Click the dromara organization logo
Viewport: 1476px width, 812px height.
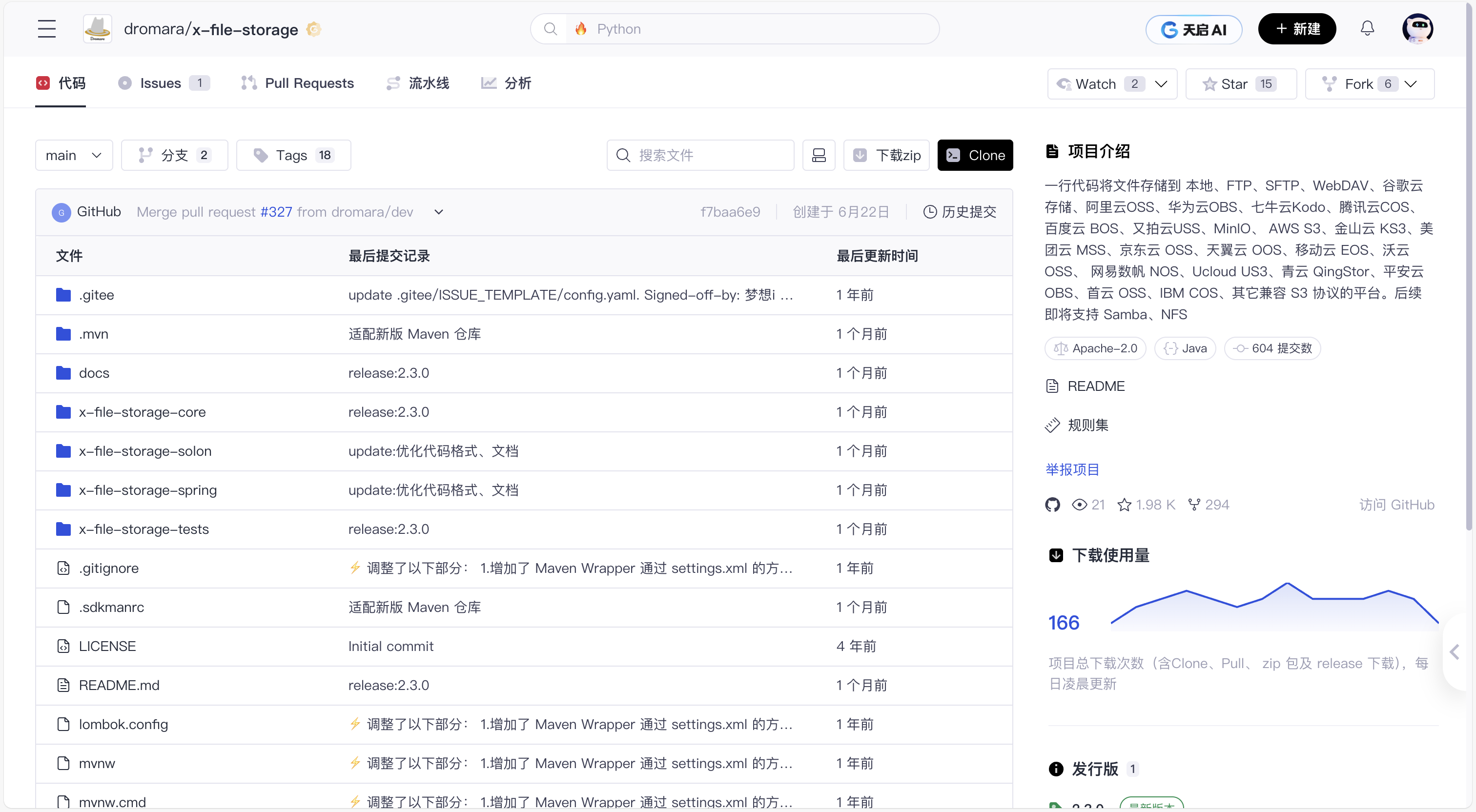[98, 29]
